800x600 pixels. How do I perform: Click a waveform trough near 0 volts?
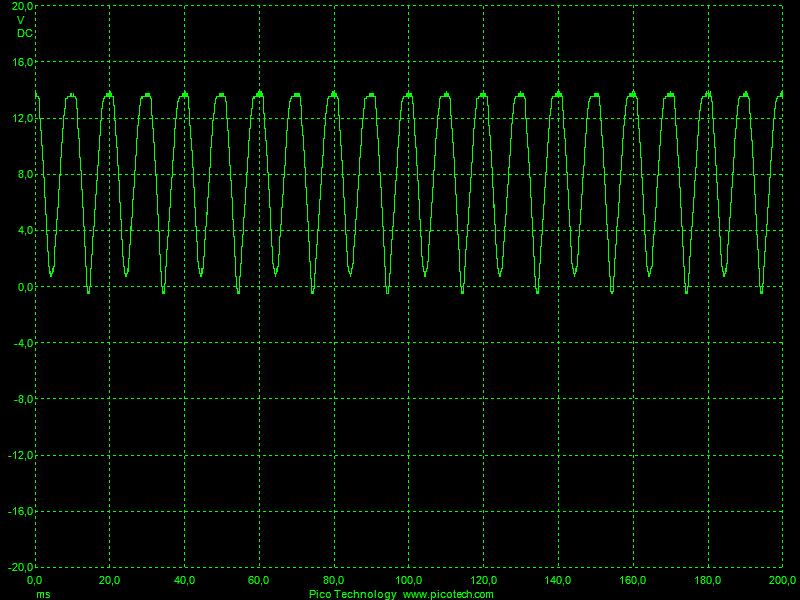point(89,290)
